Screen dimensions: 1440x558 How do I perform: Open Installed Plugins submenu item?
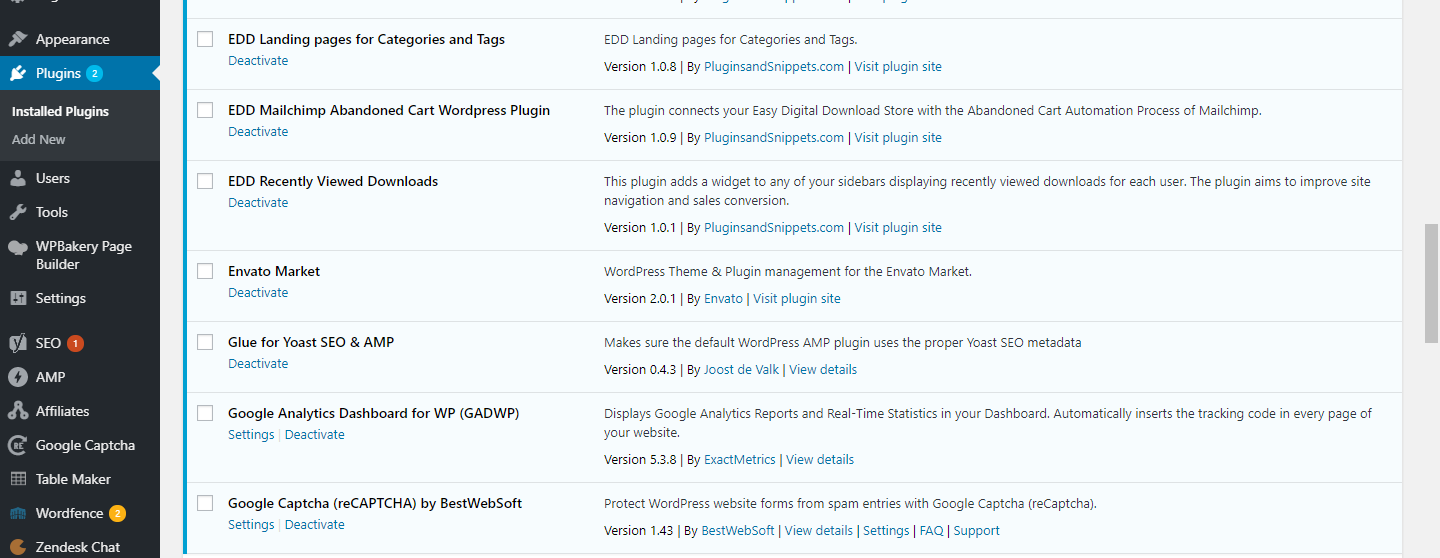(x=60, y=111)
